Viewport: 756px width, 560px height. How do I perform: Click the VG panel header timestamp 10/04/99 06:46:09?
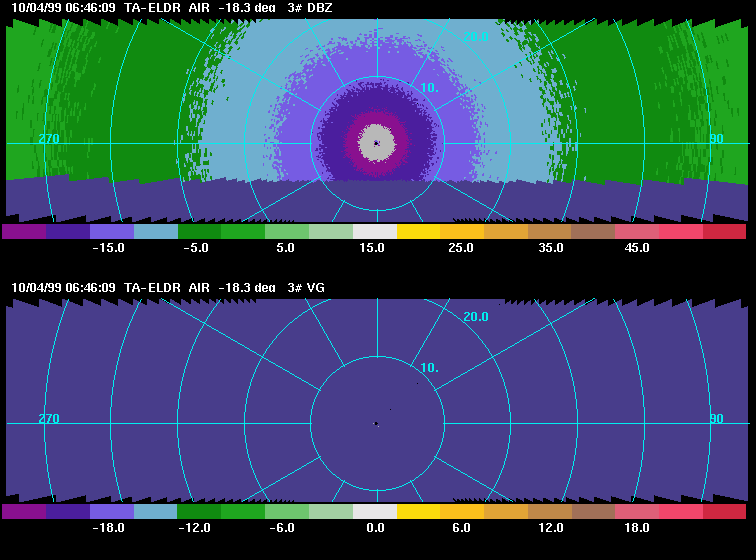click(63, 287)
